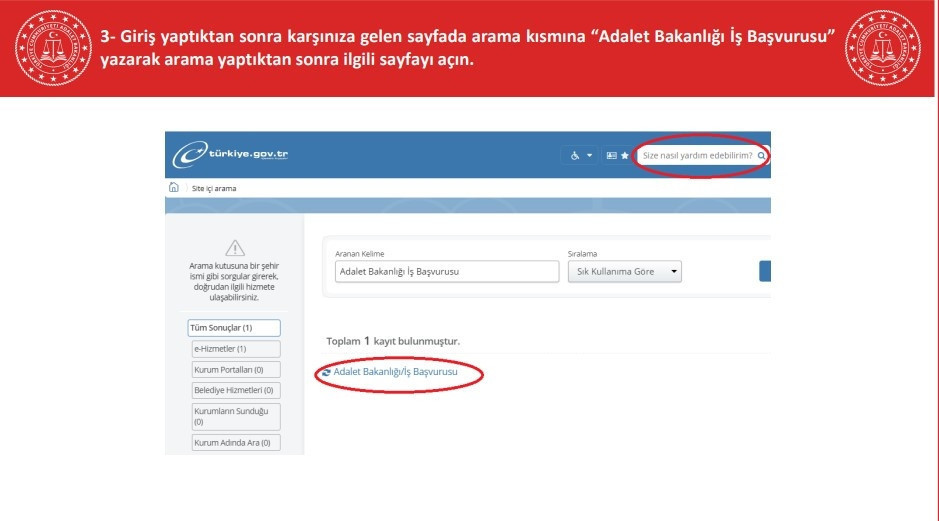Screen dimensions: 939x521
Task: Go to the home breadcrumb icon
Action: click(x=174, y=187)
